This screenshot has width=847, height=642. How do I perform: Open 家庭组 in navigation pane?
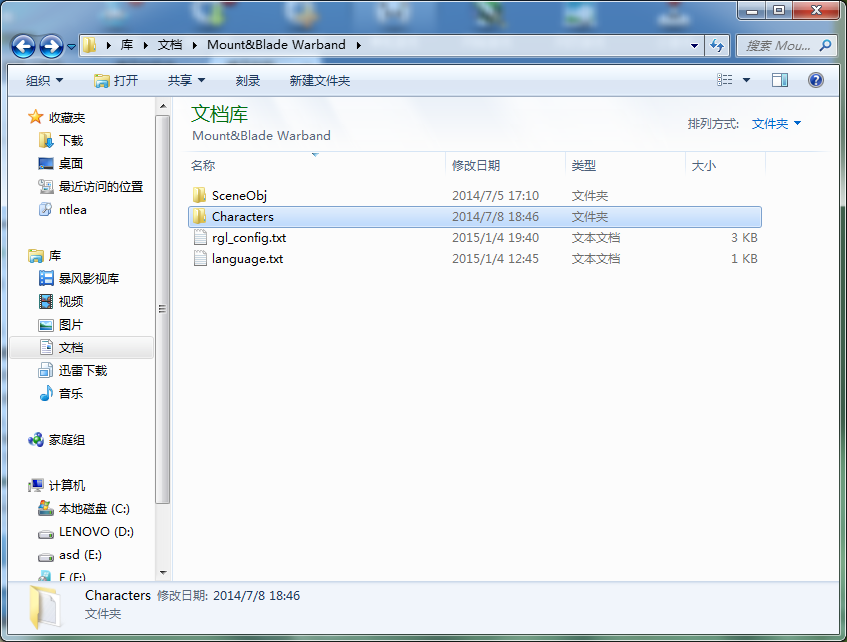click(67, 440)
